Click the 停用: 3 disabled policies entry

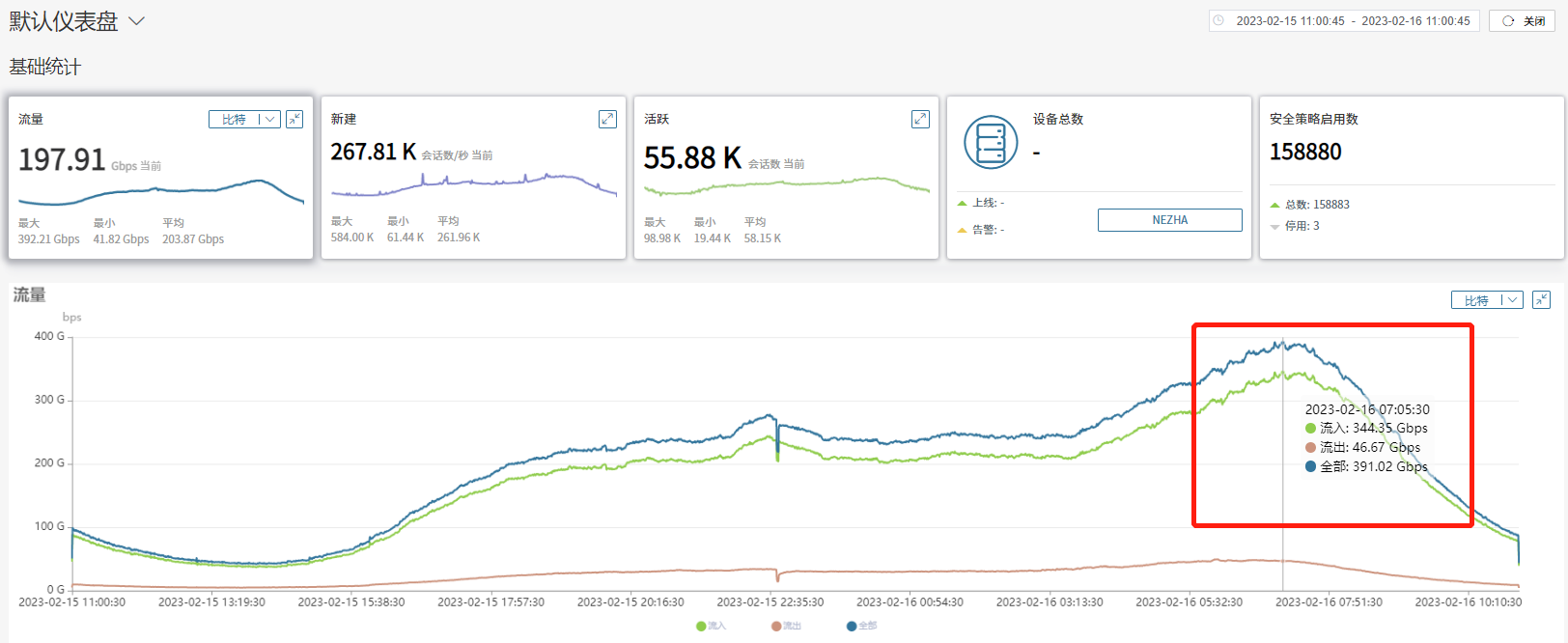point(1301,226)
